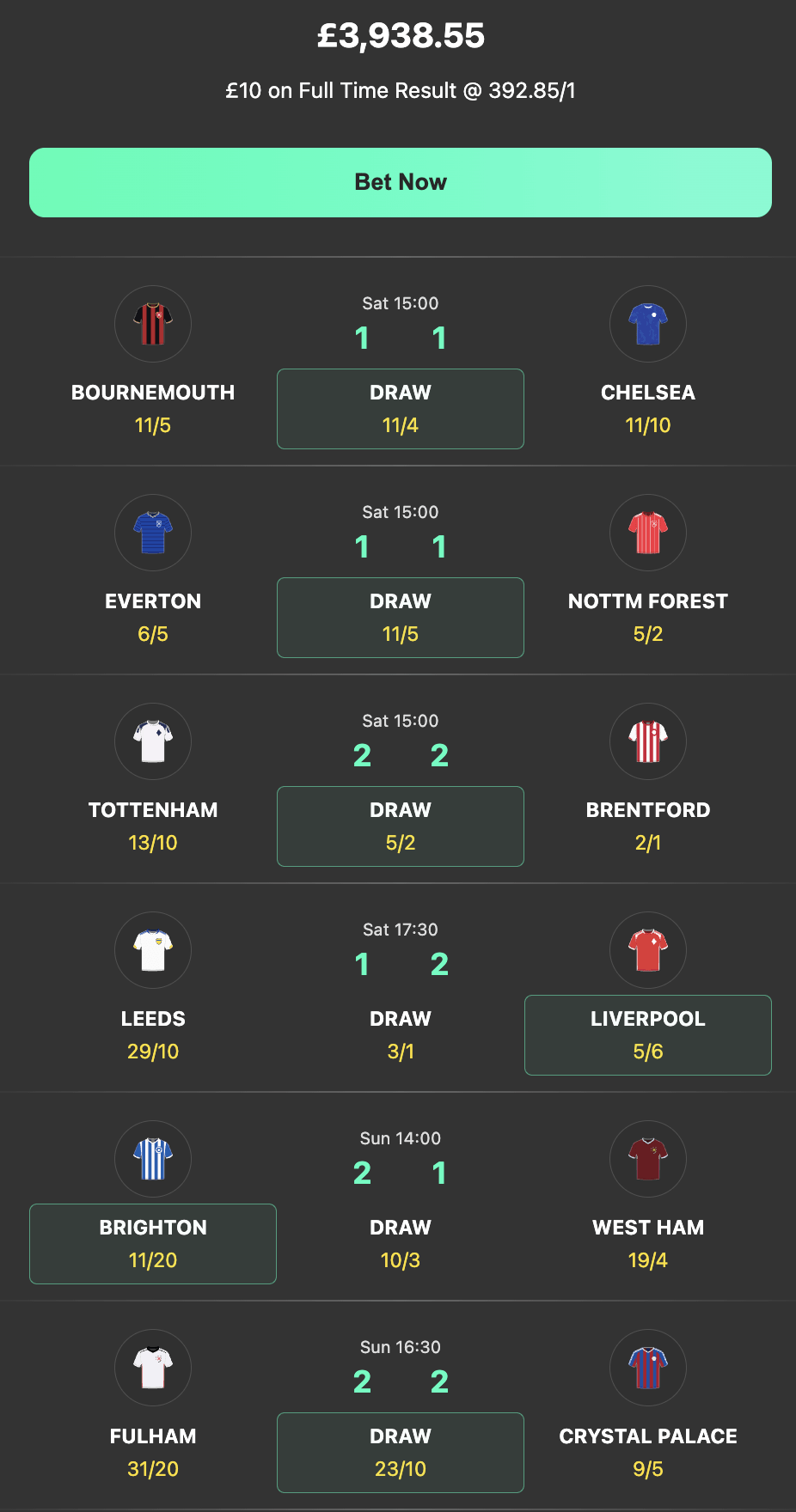Viewport: 796px width, 1512px height.
Task: Click the Nottm Forest shirt icon
Action: [x=647, y=533]
